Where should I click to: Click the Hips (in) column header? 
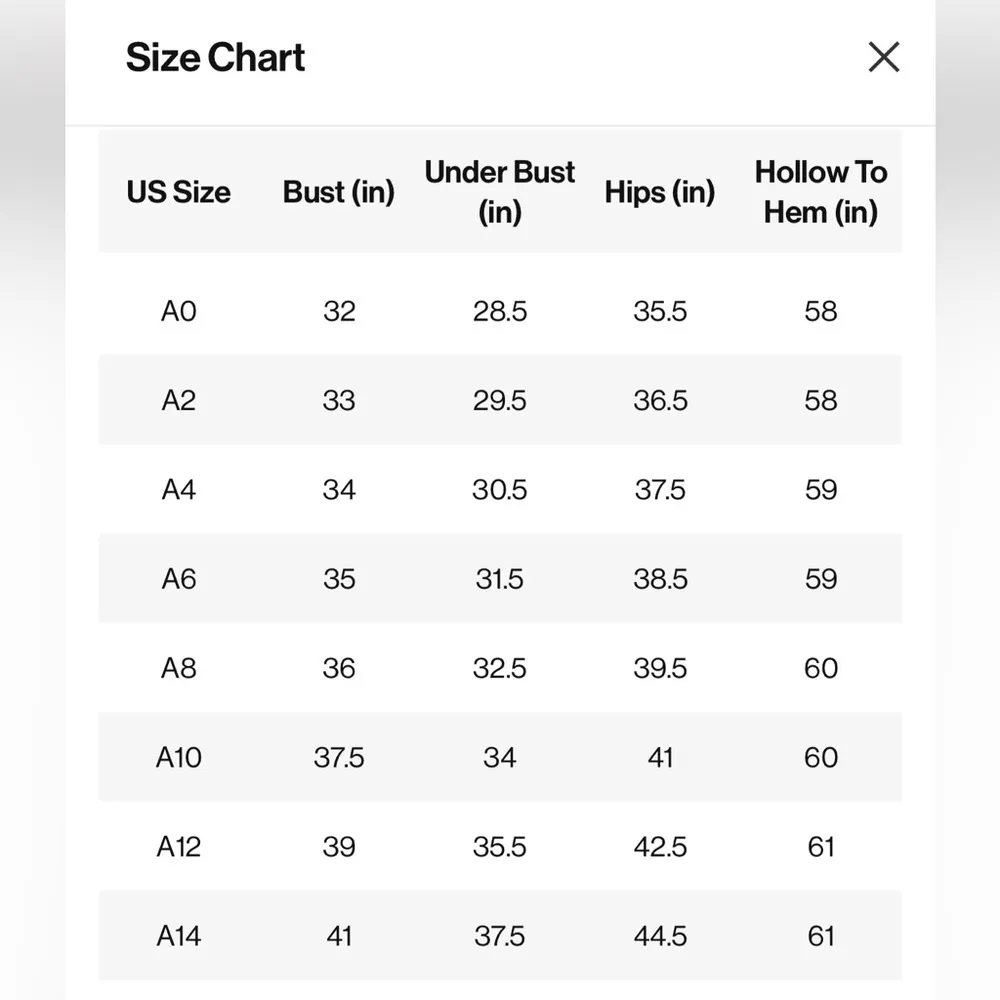pos(660,192)
